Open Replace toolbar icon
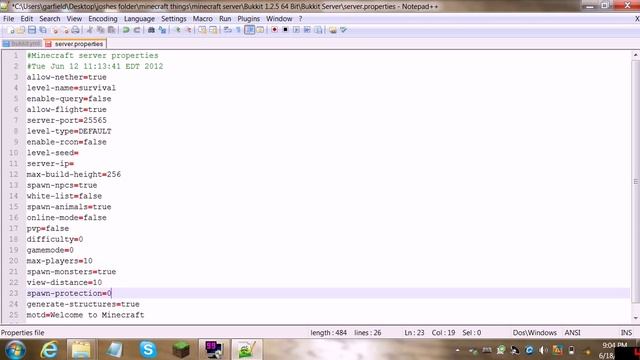This screenshot has height=360, width=640. click(x=162, y=30)
